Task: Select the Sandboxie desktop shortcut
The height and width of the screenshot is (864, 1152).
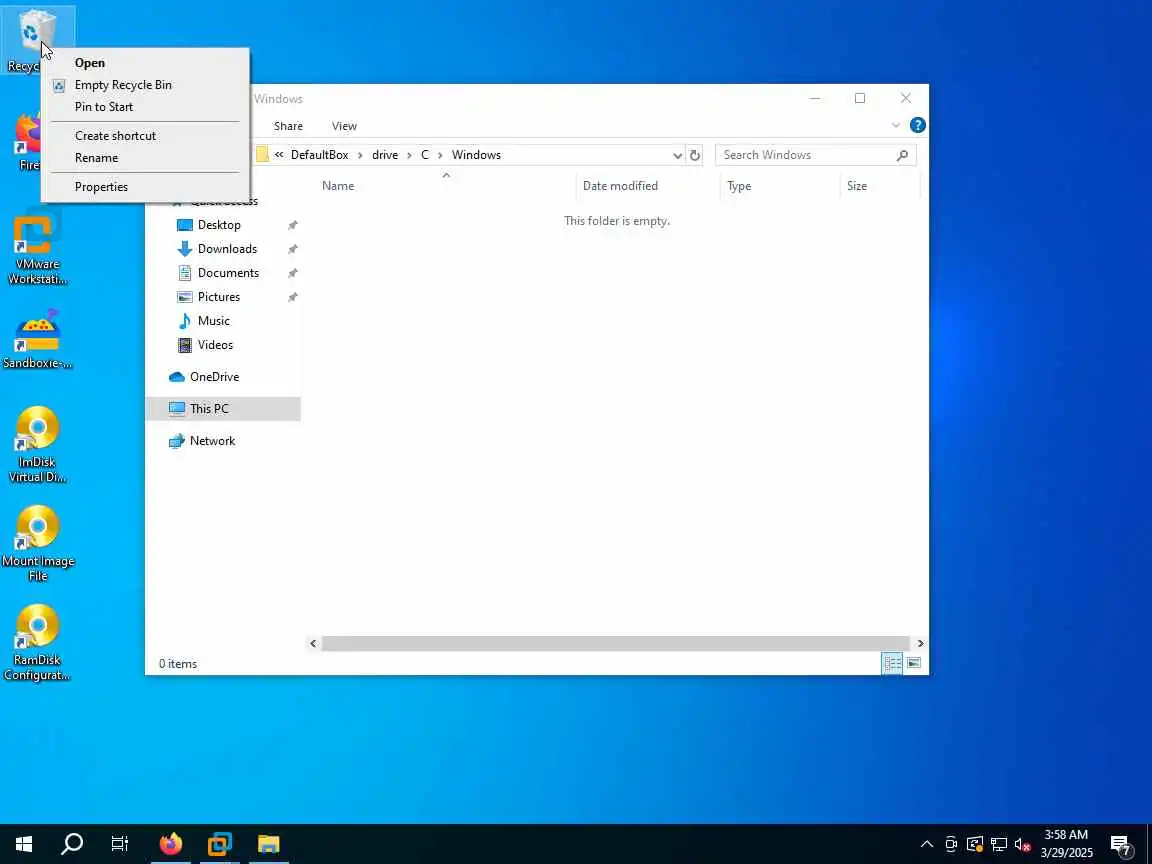Action: 37,339
